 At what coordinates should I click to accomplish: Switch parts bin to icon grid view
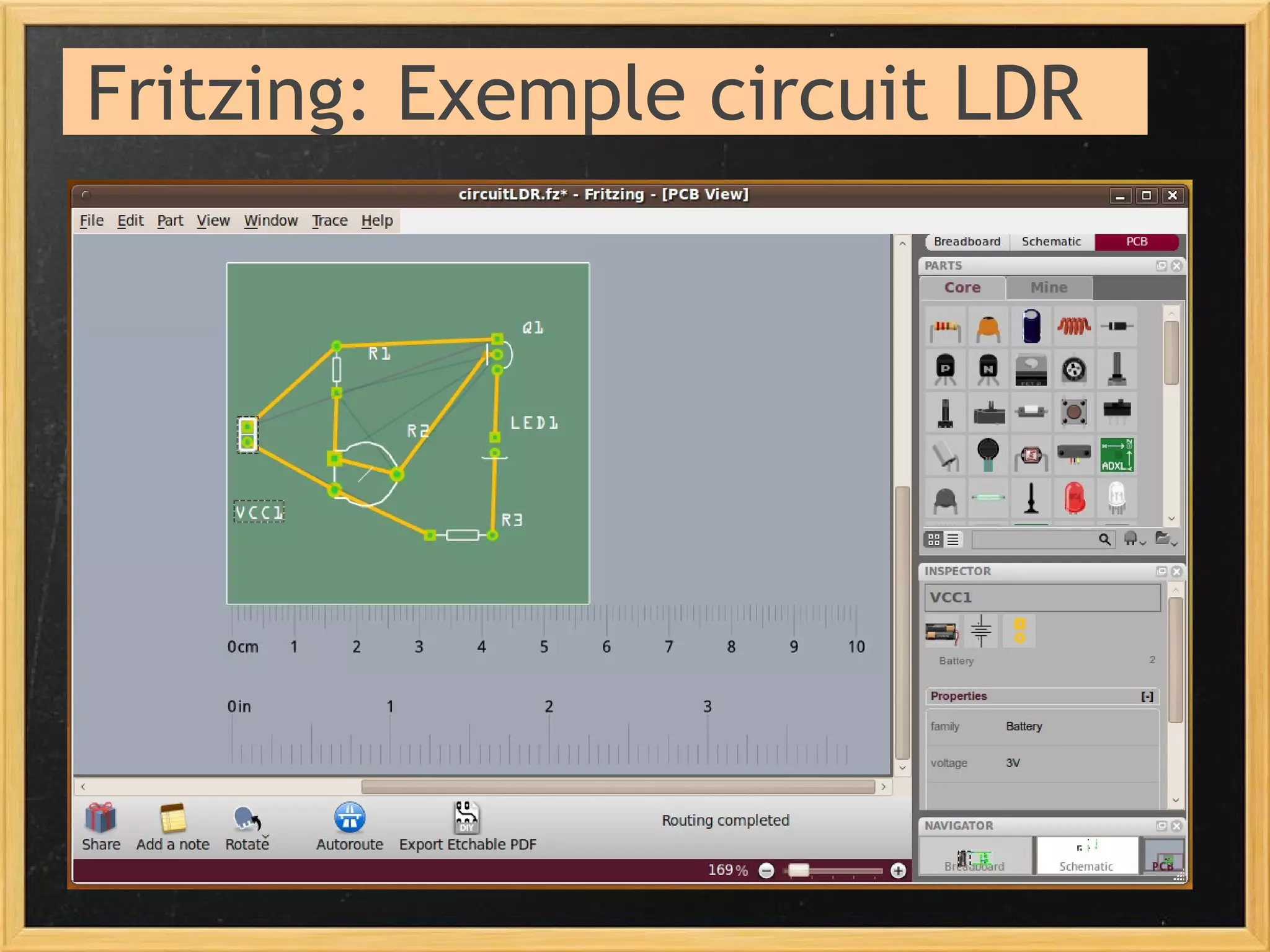(x=934, y=540)
